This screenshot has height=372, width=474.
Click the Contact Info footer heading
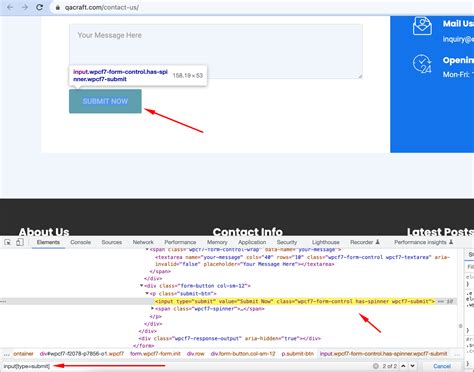(248, 231)
